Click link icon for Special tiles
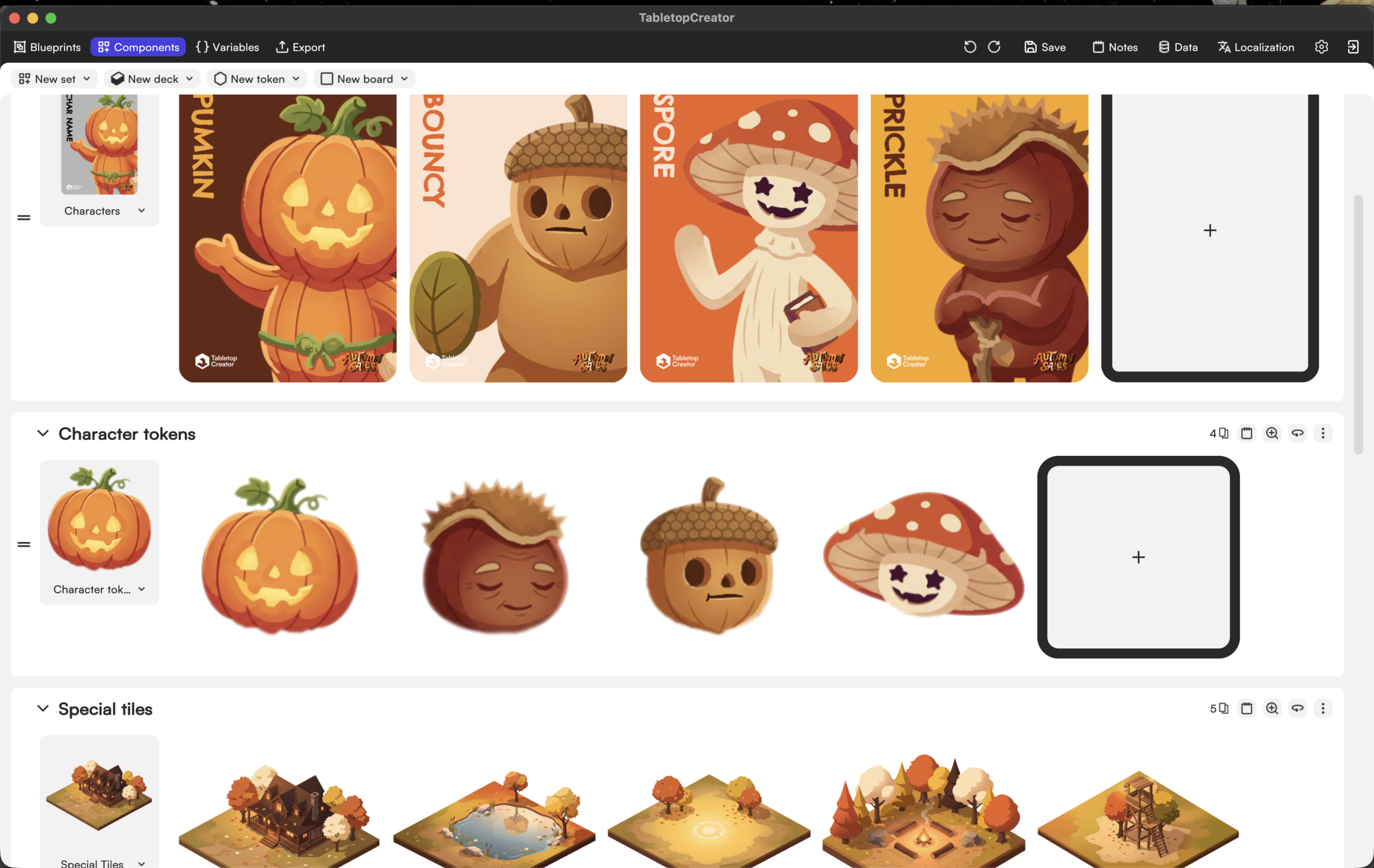 1298,708
